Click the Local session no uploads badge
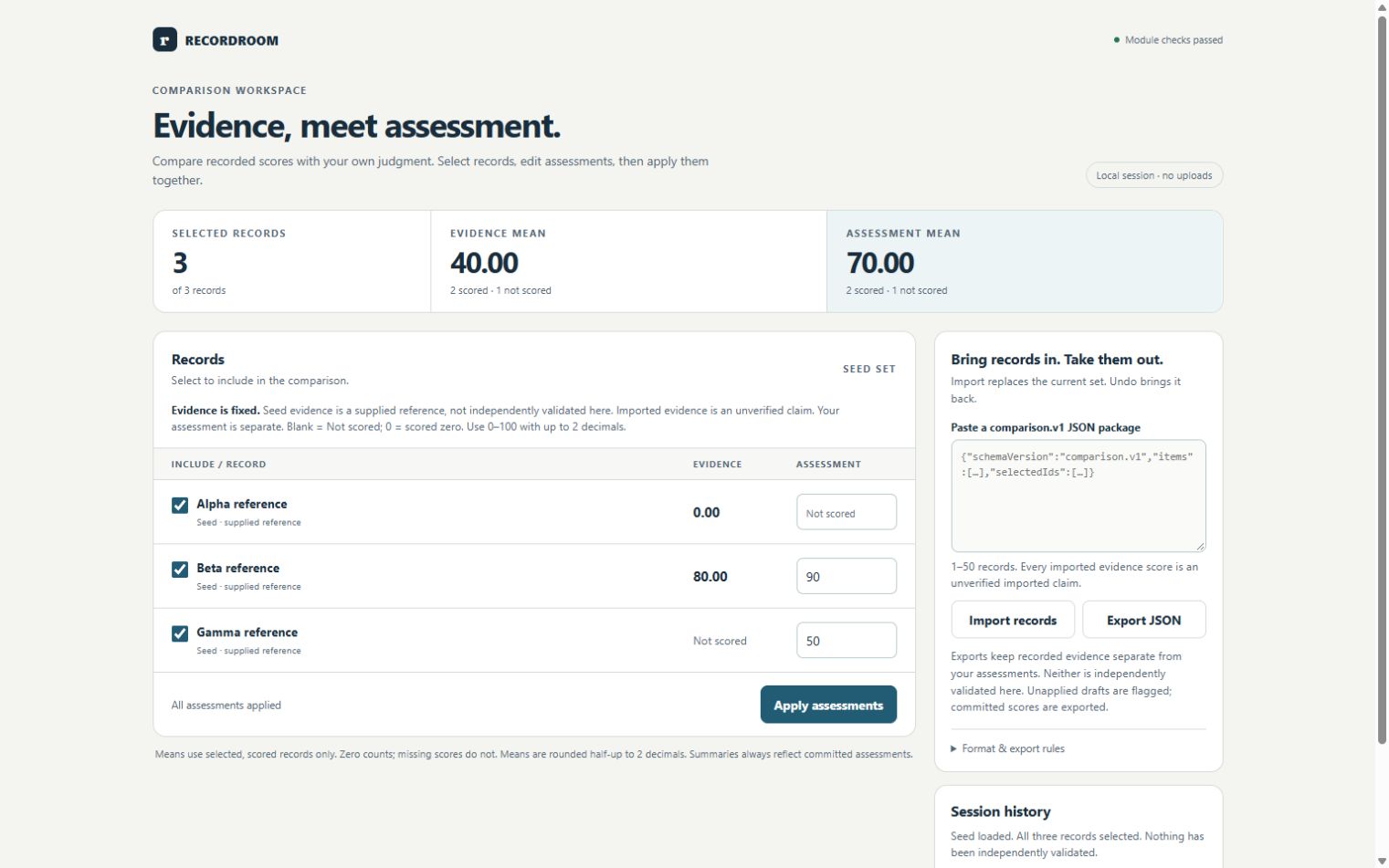This screenshot has height=868, width=1389. point(1154,175)
